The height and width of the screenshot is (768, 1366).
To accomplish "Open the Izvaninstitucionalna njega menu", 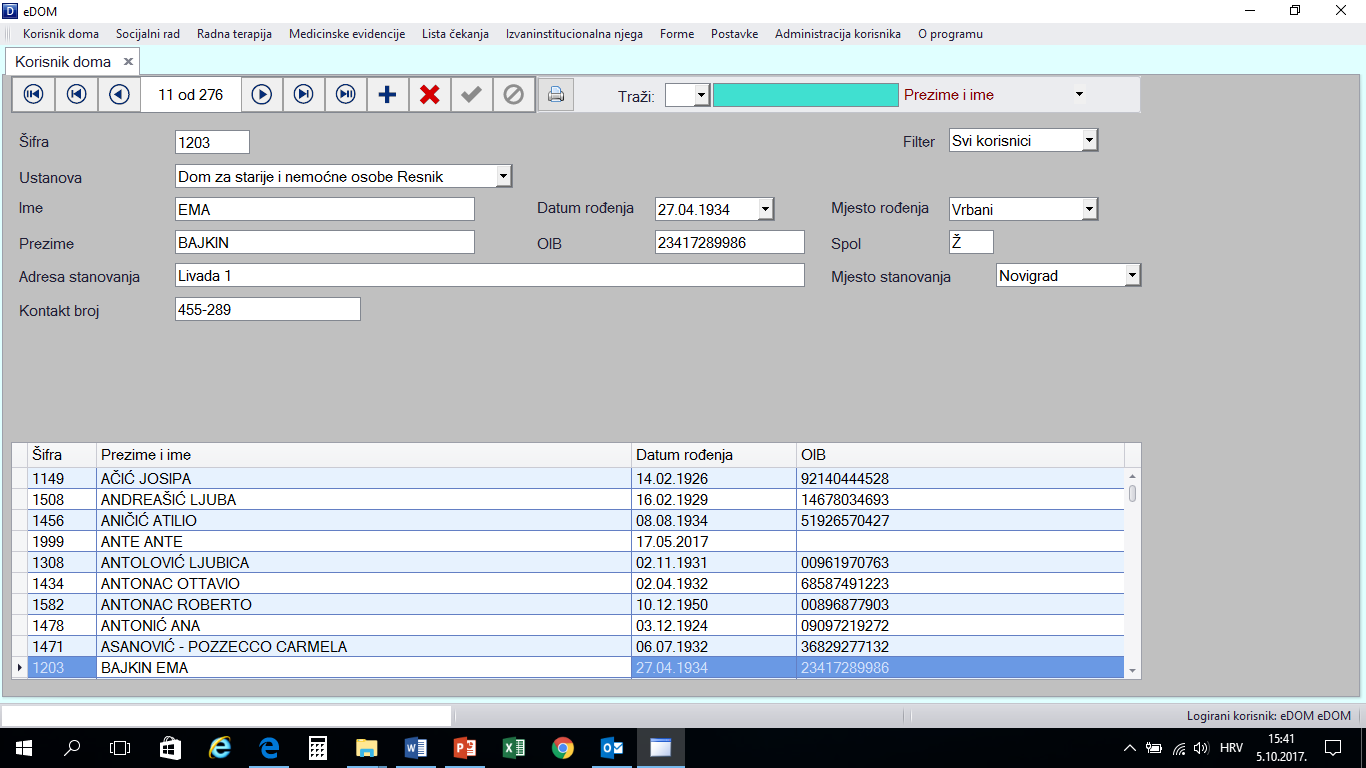I will (574, 34).
